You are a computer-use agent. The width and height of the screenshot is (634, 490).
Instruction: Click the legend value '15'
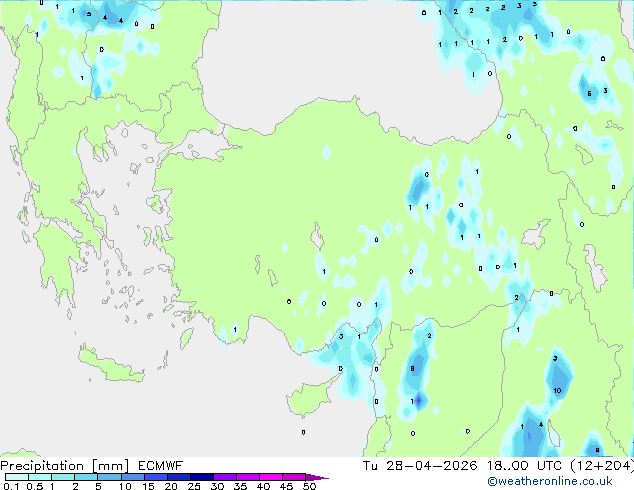point(148,486)
